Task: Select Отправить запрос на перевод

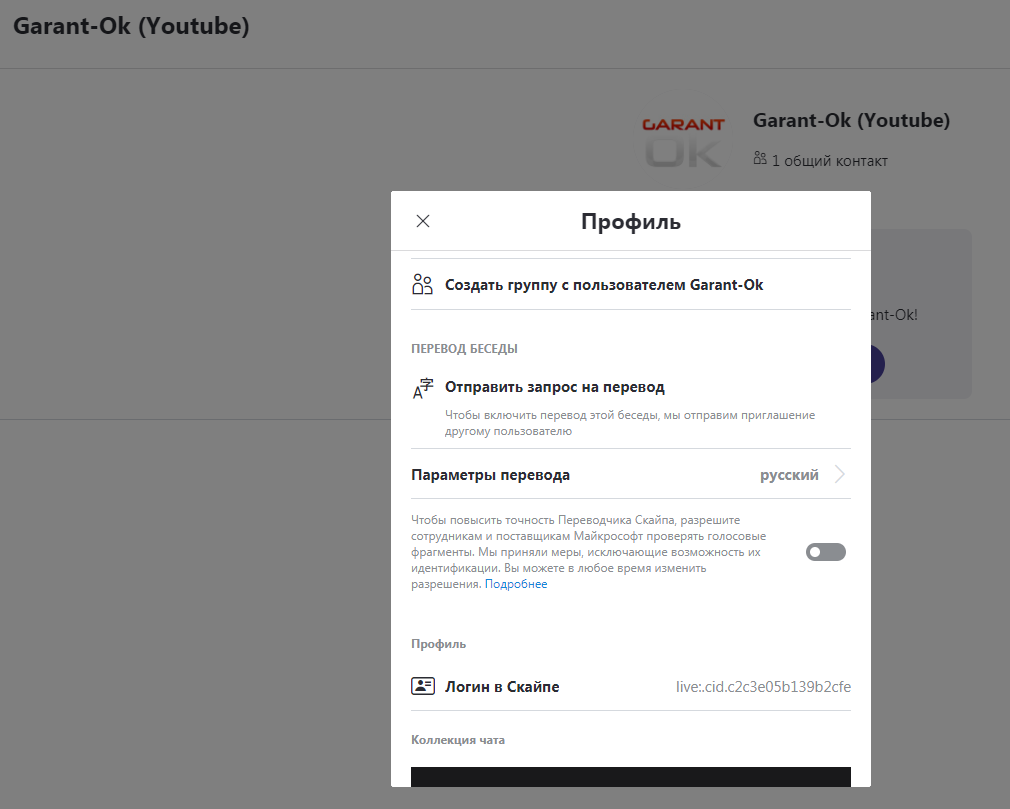Action: click(555, 387)
